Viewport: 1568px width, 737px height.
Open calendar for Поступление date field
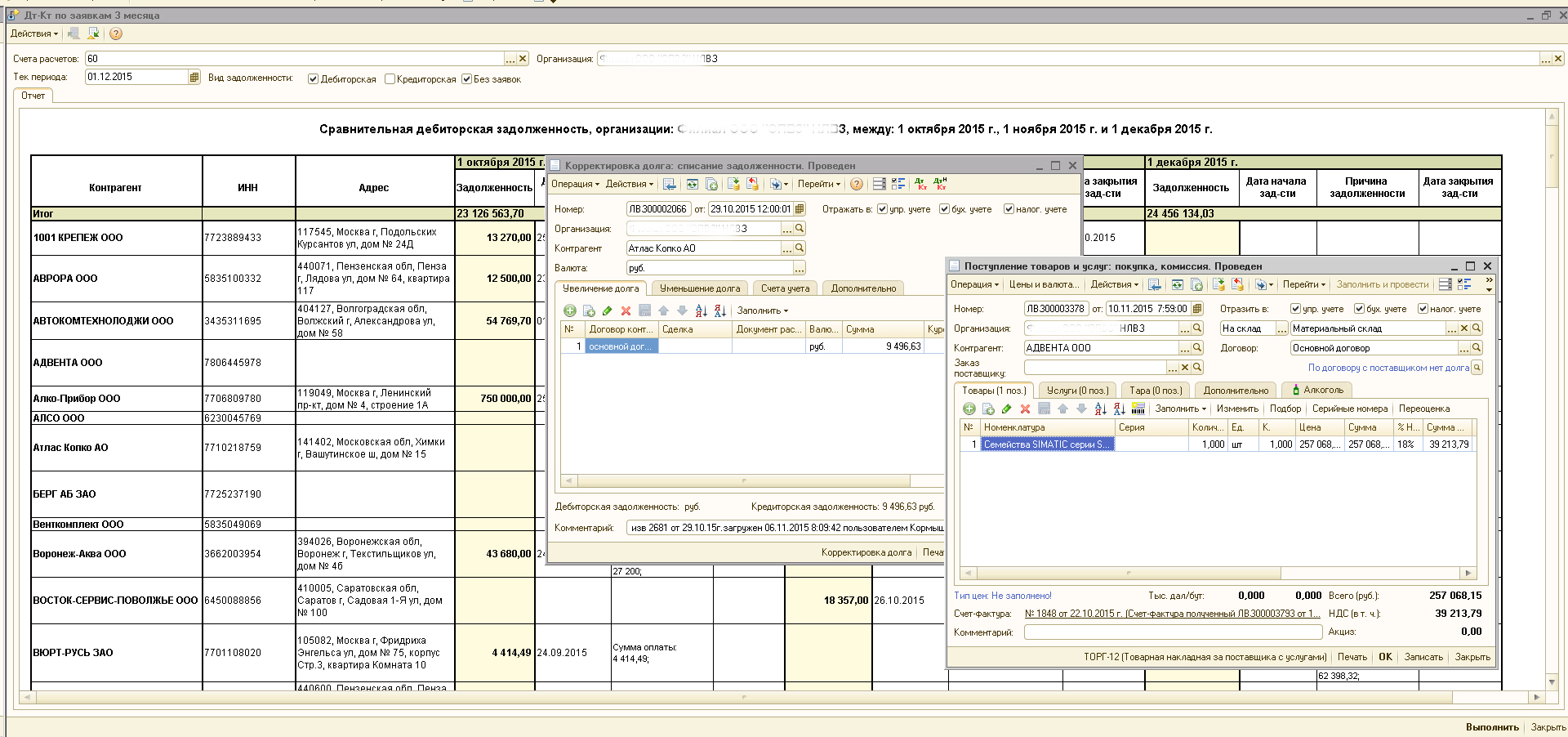1197,309
